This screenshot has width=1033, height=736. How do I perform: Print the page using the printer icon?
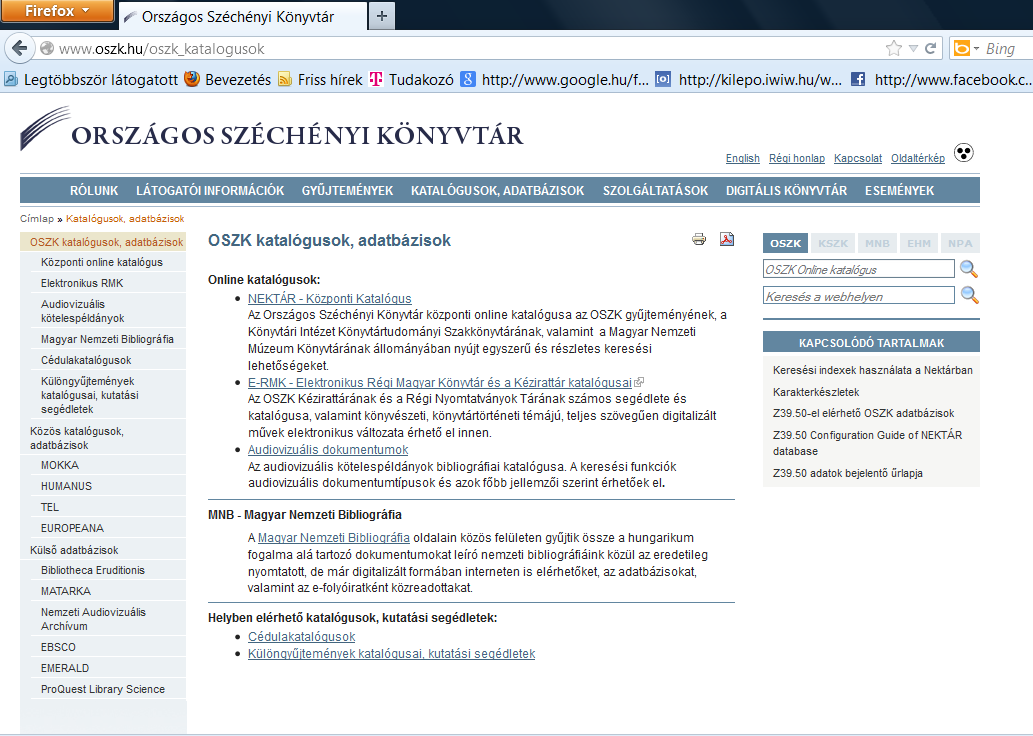699,239
